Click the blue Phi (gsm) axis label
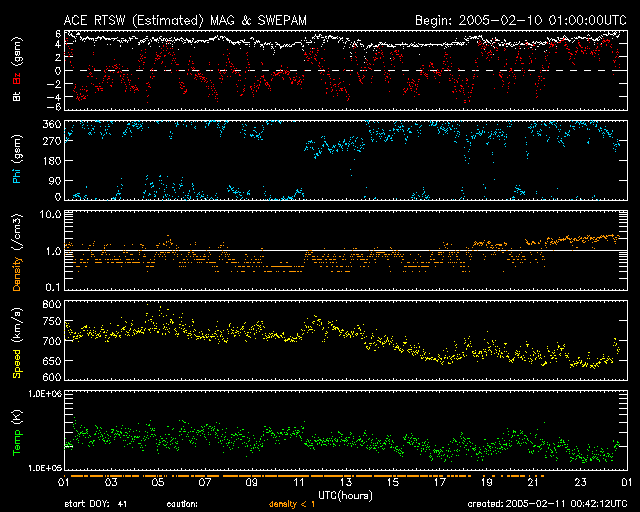Viewport: 640px width, 512px height. click(17, 160)
